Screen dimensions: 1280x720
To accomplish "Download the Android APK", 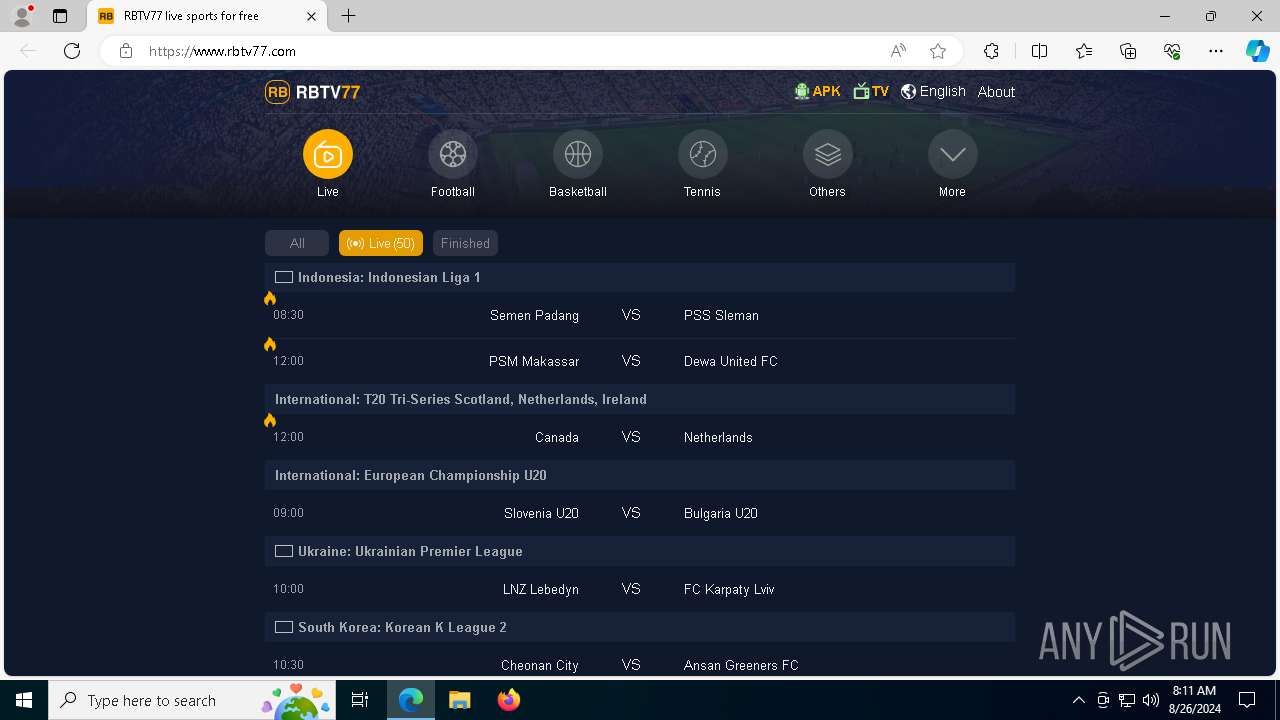I will (817, 91).
